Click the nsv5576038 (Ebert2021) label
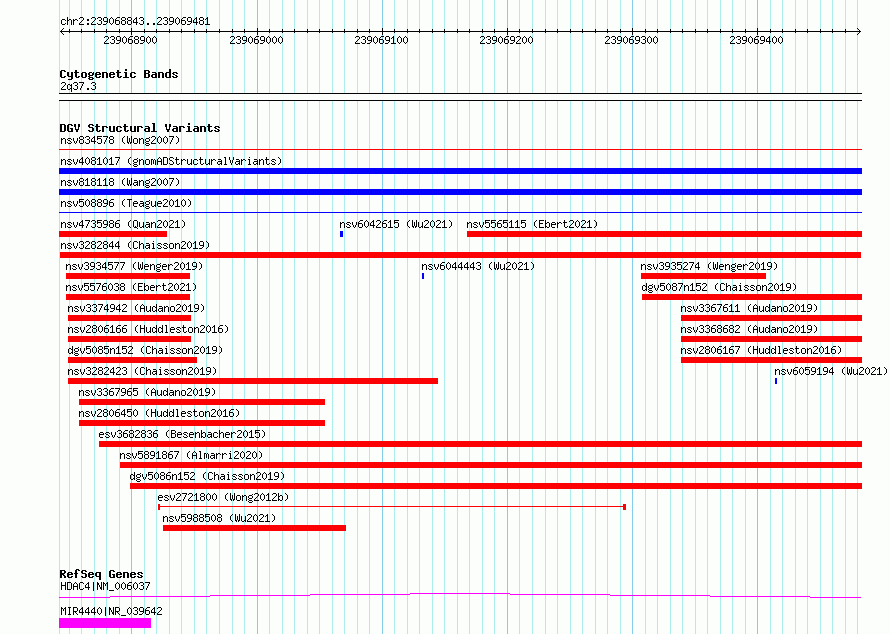Viewport: 890px width, 634px height. (131, 287)
